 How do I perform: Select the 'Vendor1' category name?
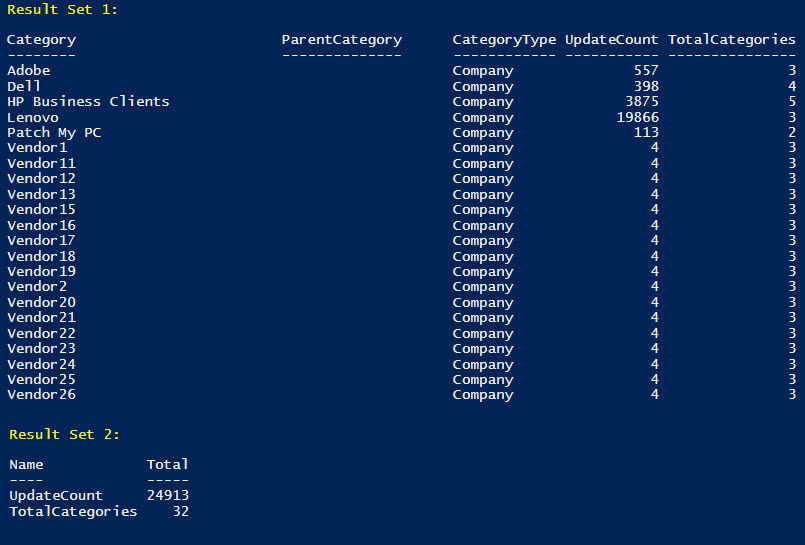pyautogui.click(x=37, y=148)
